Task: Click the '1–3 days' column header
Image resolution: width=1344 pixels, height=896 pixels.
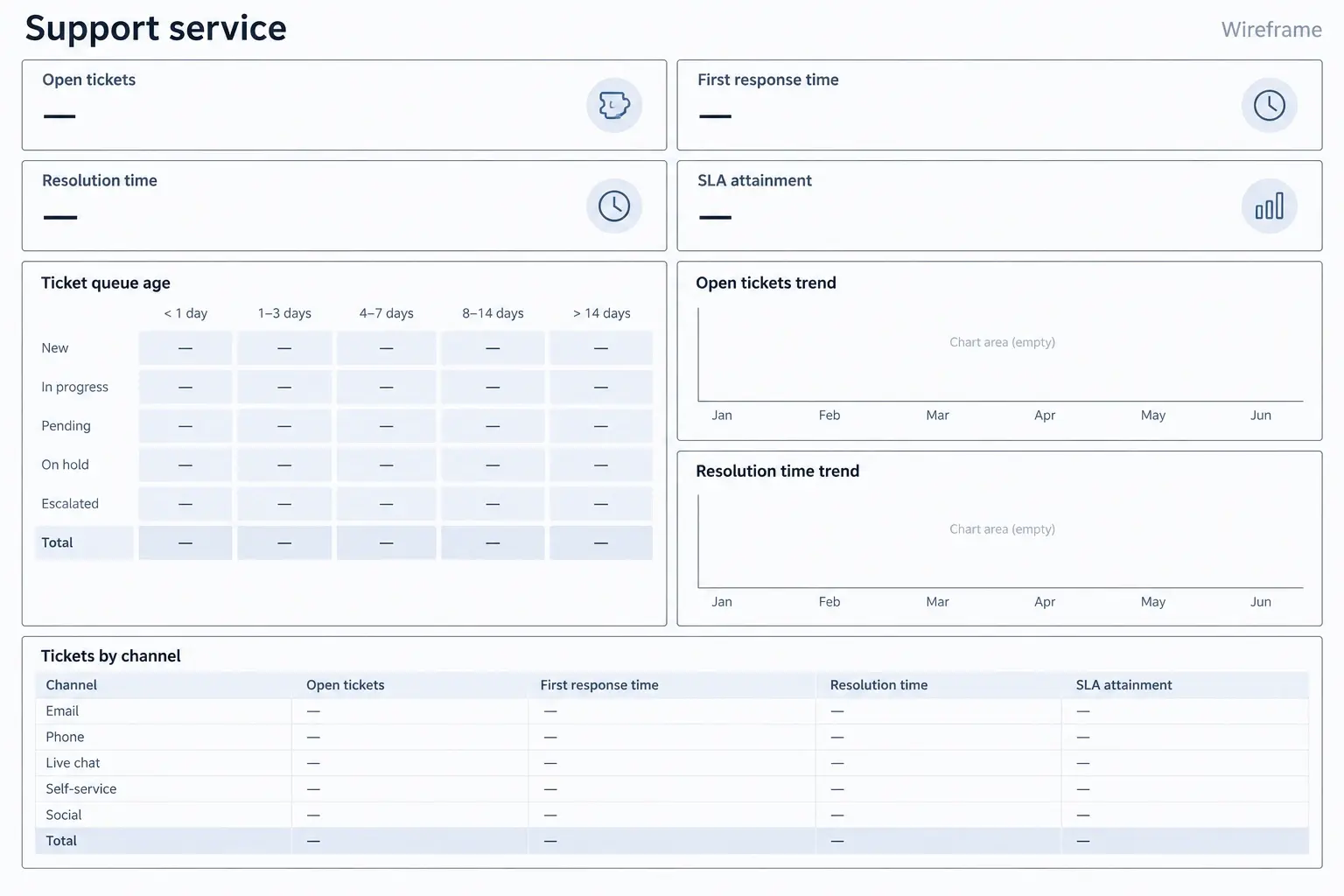Action: (x=284, y=313)
